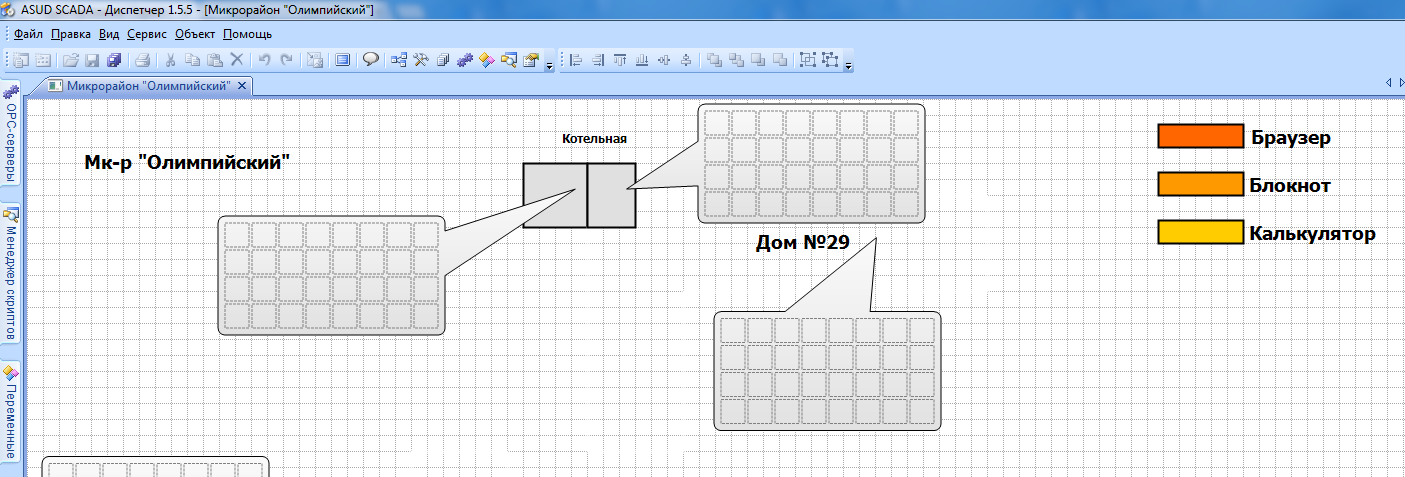This screenshot has width=1405, height=477.
Task: Click the magnifier window toolbar icon
Action: click(509, 60)
